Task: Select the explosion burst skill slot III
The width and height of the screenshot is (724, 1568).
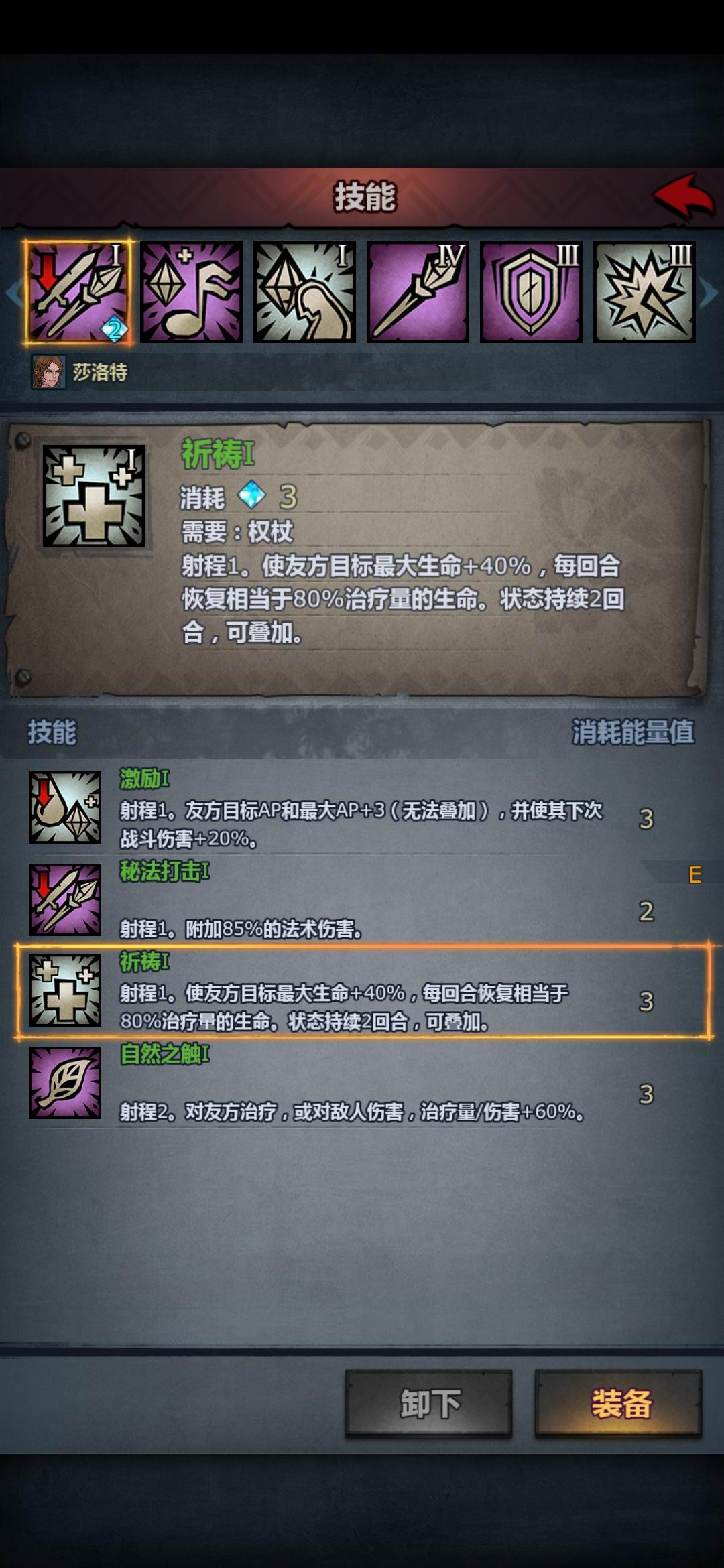Action: pos(644,292)
